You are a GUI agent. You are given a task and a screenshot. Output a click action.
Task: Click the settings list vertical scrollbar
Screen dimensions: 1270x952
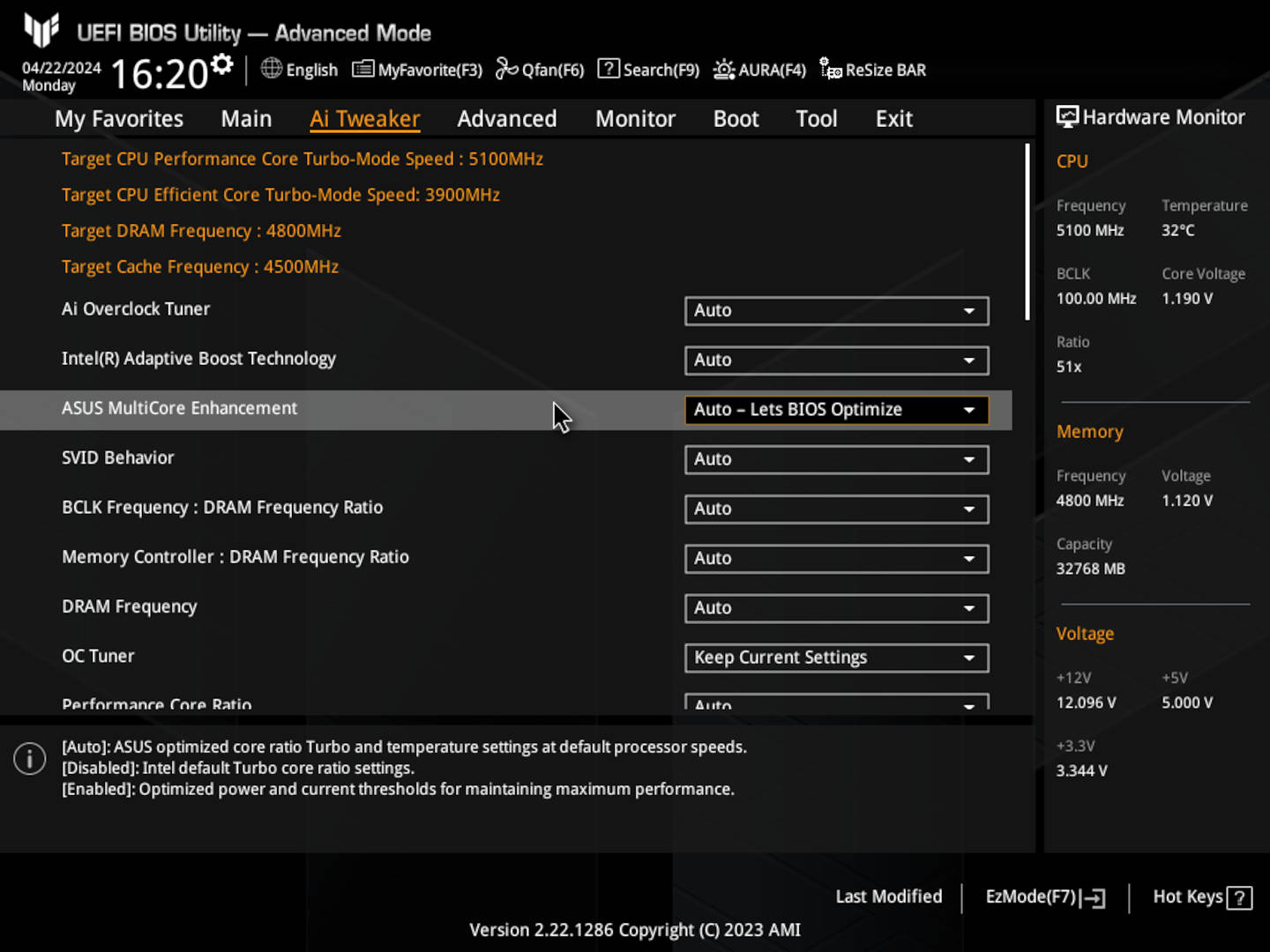click(1027, 232)
